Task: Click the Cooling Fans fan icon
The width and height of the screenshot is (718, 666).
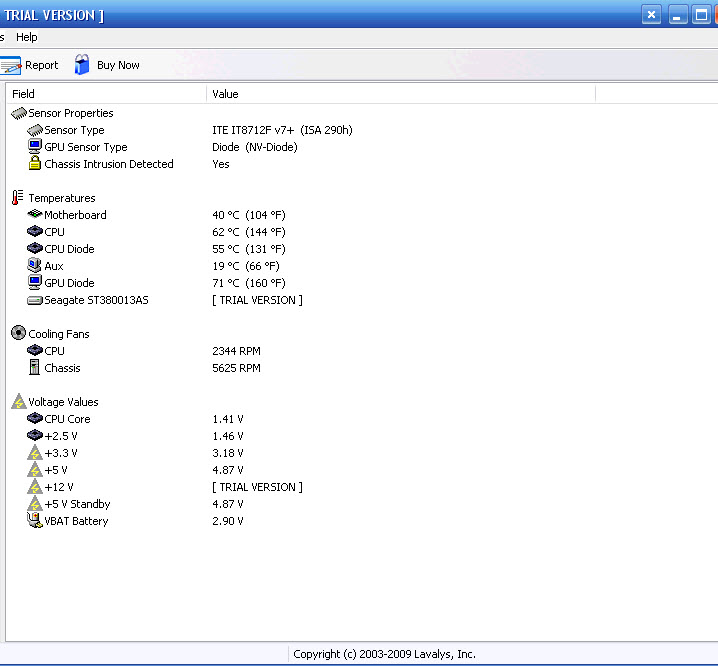Action: tap(18, 333)
